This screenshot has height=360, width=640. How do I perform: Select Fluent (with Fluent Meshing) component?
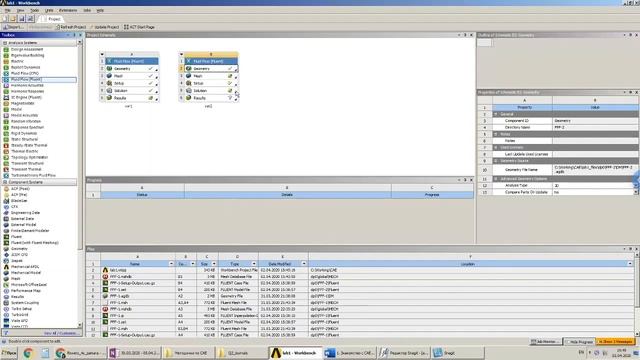34,242
